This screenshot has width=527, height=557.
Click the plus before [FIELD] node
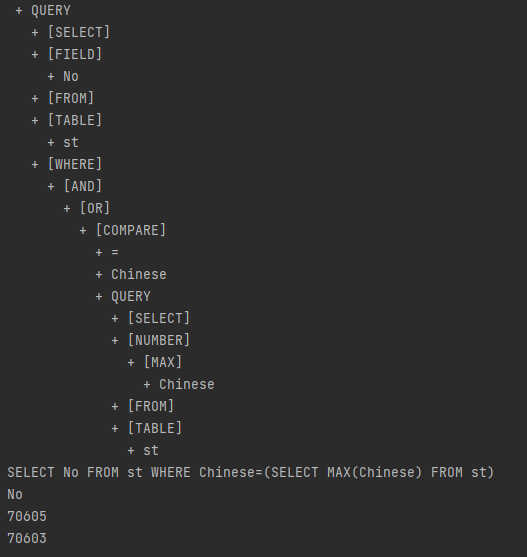pyautogui.click(x=35, y=55)
